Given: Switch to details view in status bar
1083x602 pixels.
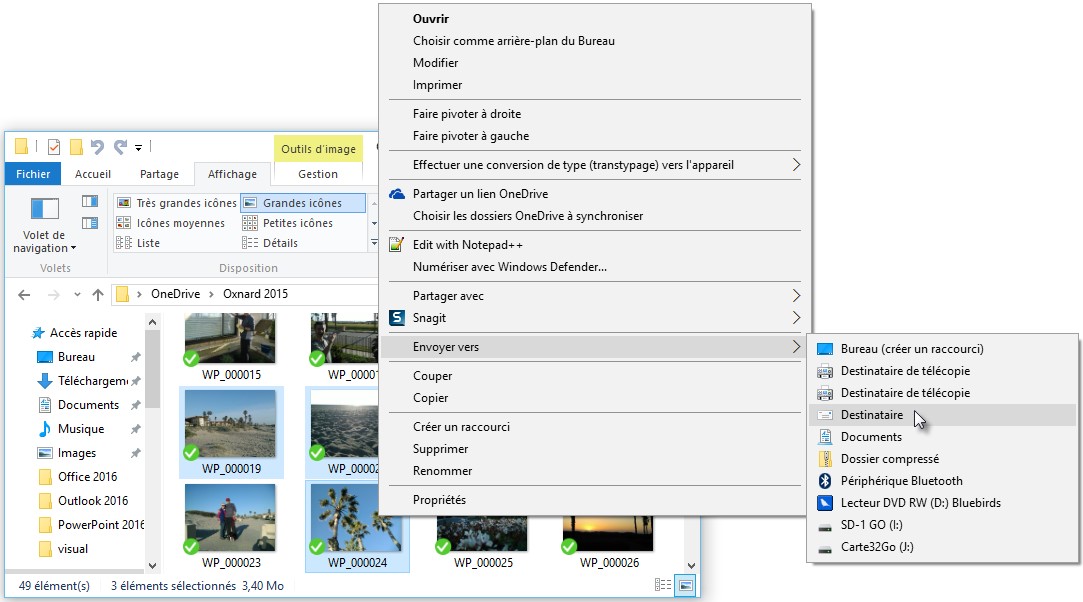Looking at the screenshot, I should coord(663,585).
